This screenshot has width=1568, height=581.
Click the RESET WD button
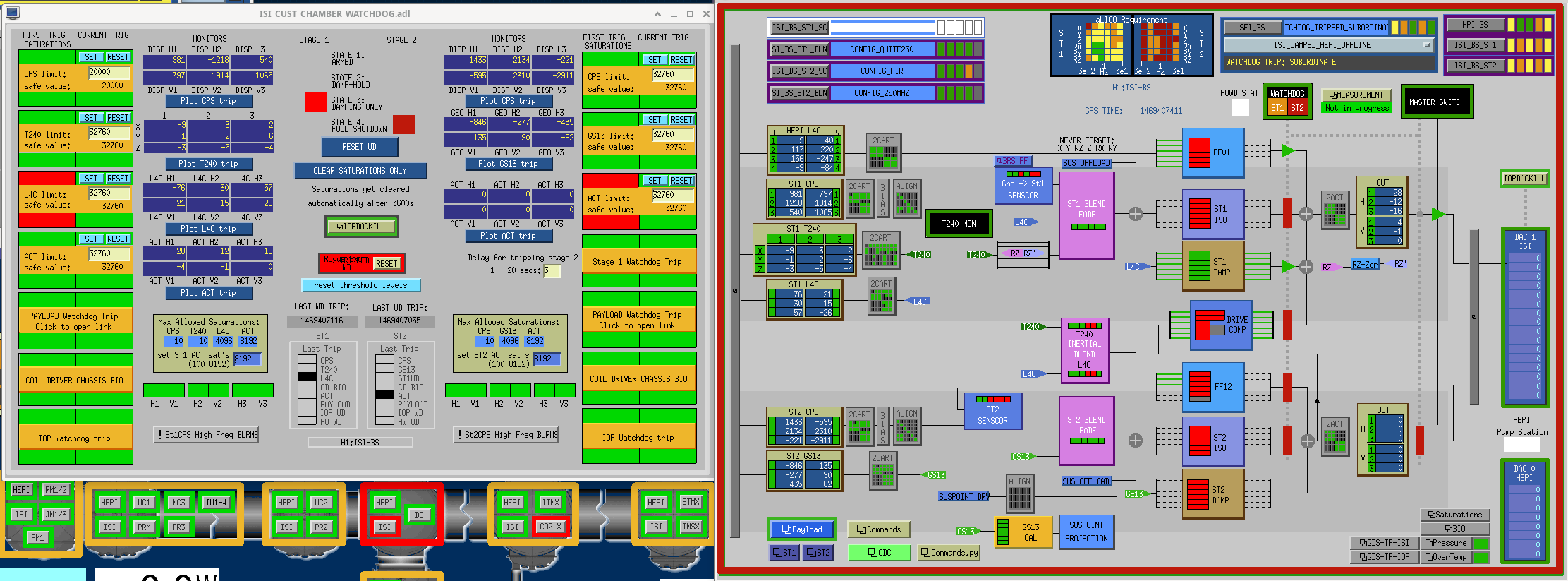point(360,147)
